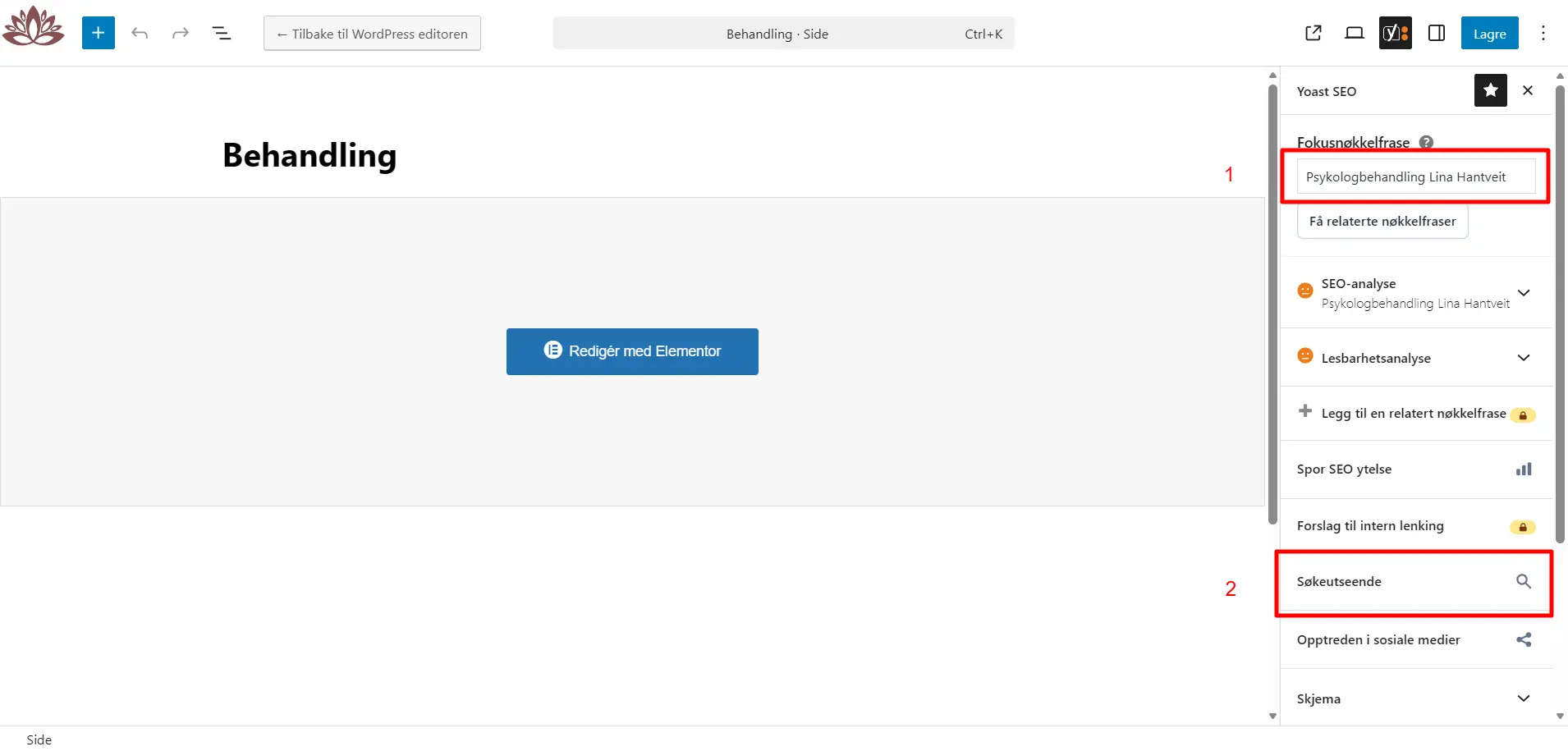Toggle the Yoast SEO sidebar icon
Screen dimensions: 1568x751
tap(1396, 33)
